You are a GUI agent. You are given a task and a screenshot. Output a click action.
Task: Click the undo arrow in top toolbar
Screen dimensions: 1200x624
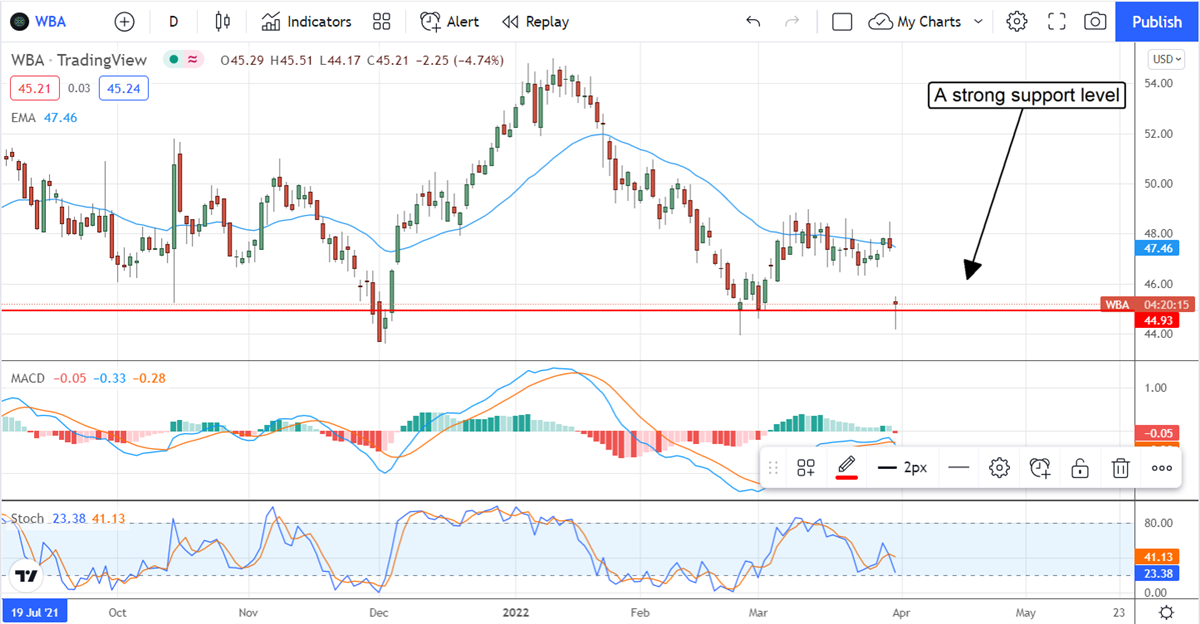(x=753, y=21)
